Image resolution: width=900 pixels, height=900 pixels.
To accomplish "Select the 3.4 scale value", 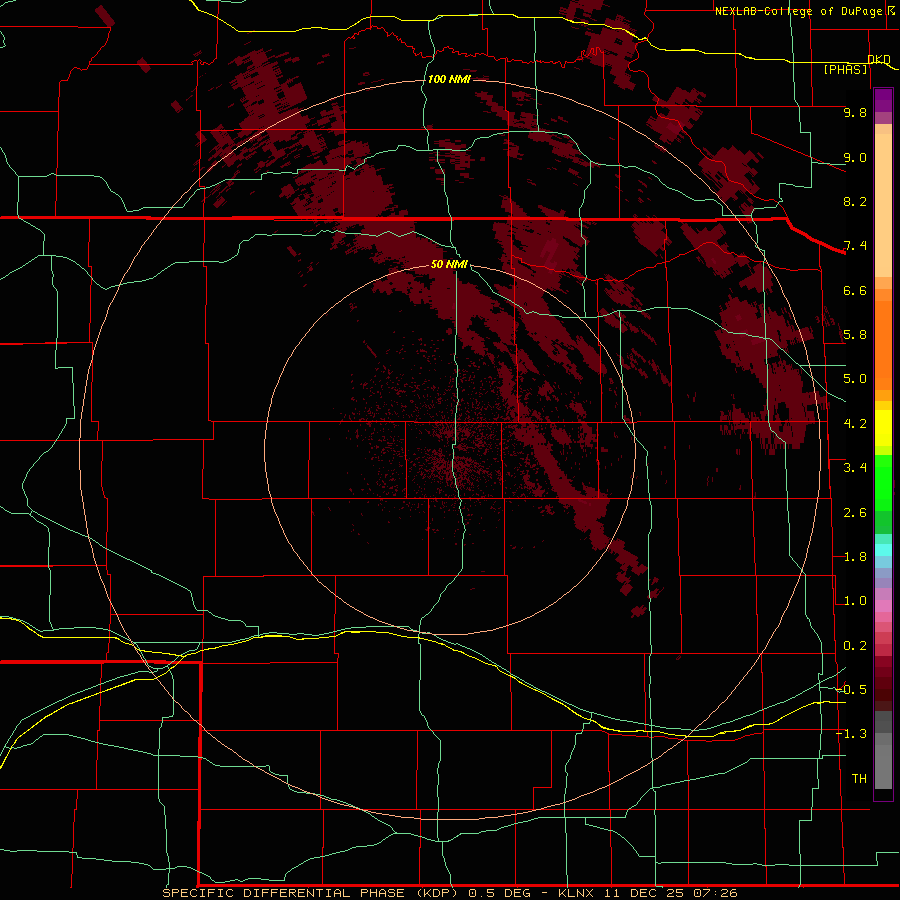I will pos(855,468).
